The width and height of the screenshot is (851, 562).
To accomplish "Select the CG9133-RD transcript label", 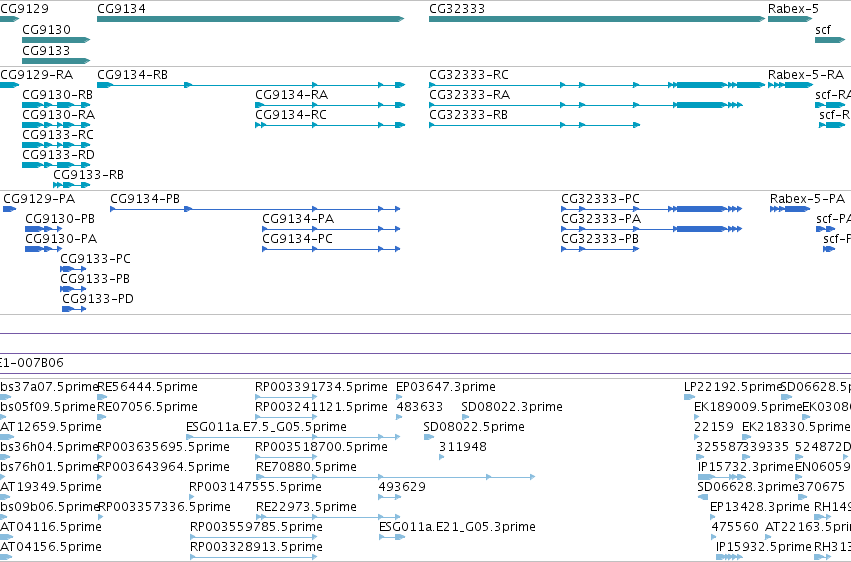I will pos(59,155).
